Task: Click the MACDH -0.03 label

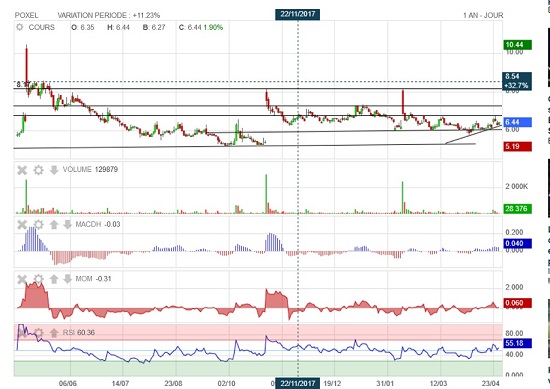Action: pos(98,224)
